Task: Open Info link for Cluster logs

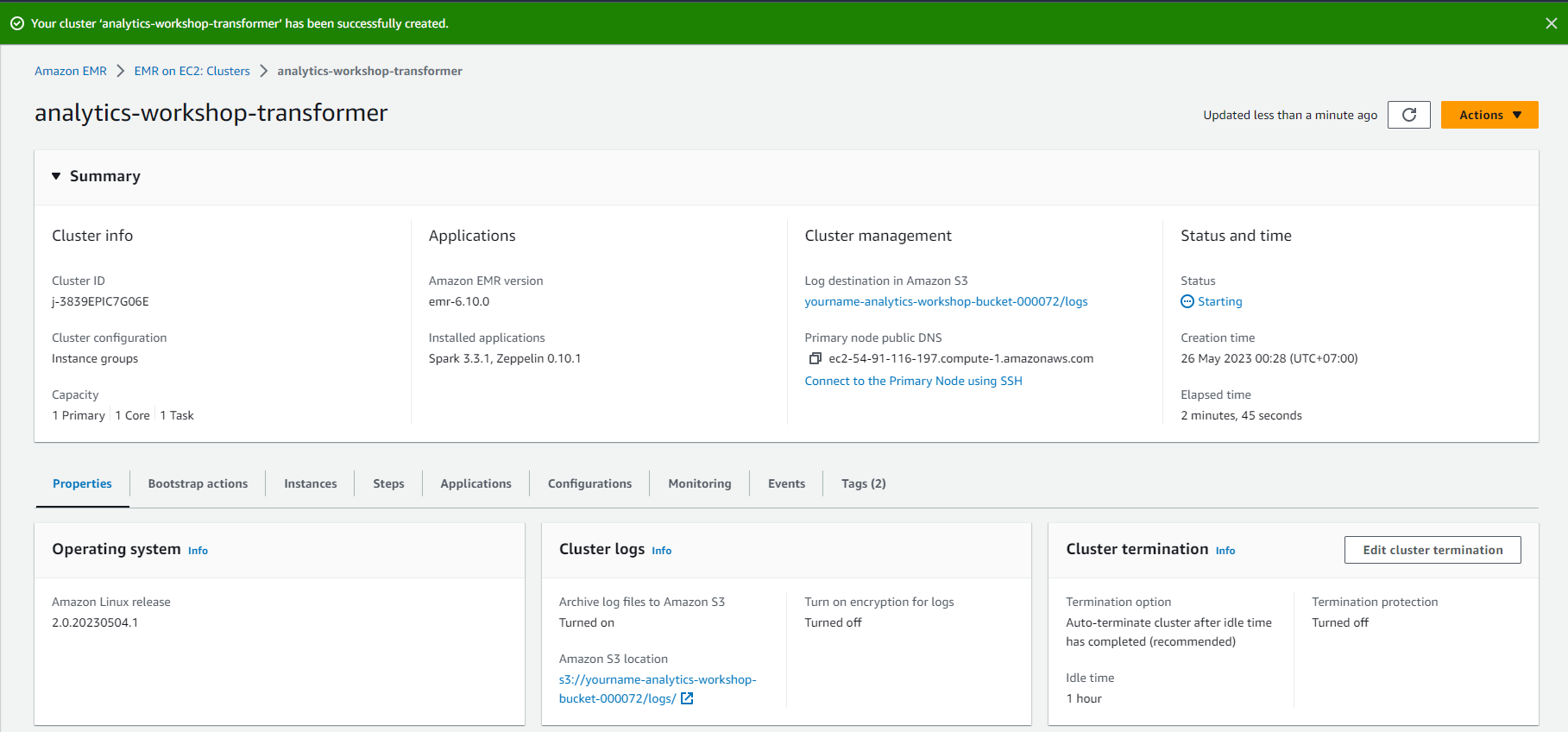Action: click(661, 551)
